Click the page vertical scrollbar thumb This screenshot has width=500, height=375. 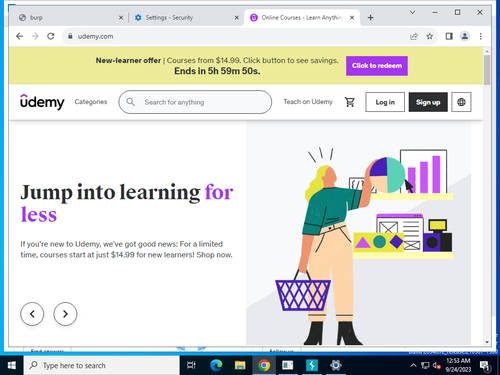click(487, 70)
